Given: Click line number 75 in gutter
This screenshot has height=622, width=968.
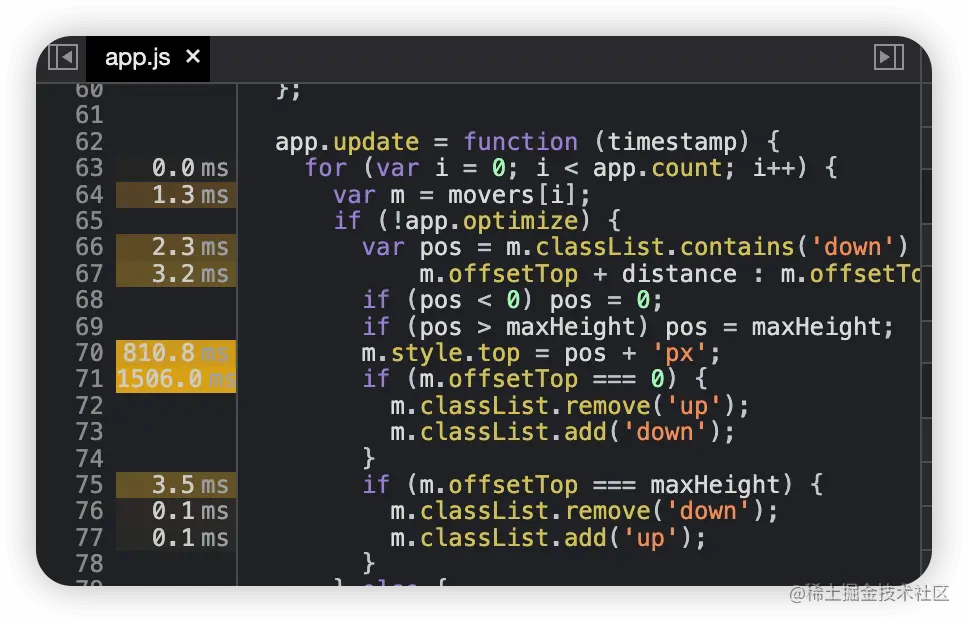Looking at the screenshot, I should (90, 485).
